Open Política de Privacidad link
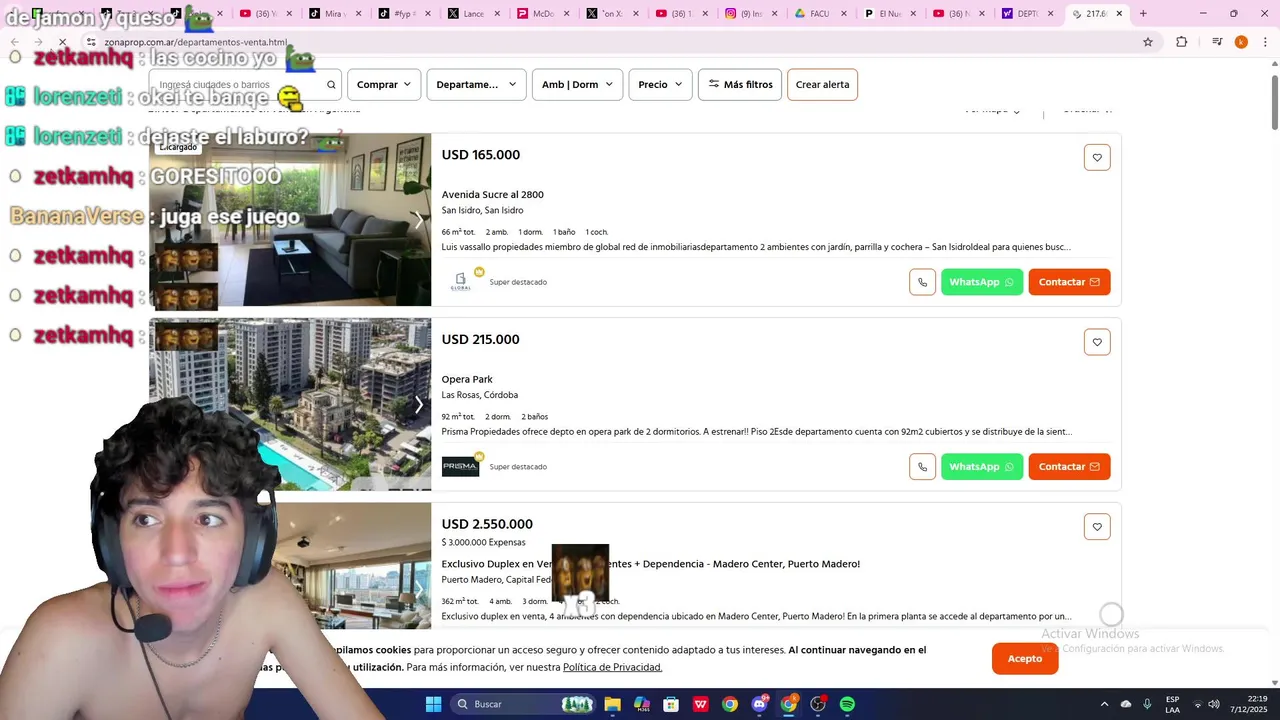The height and width of the screenshot is (720, 1280). (612, 667)
